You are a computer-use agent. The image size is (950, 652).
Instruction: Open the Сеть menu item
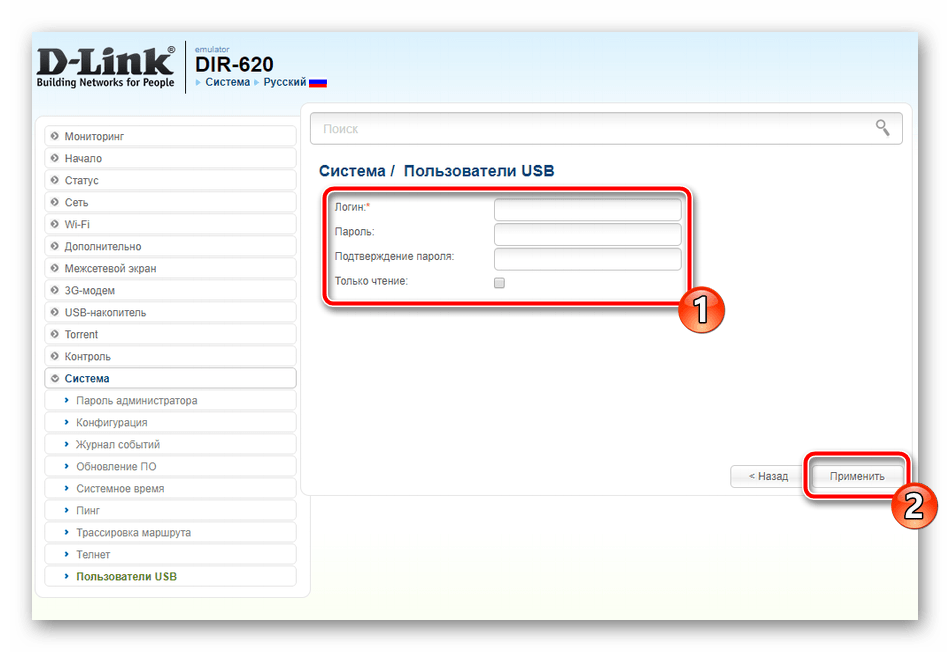click(x=170, y=202)
